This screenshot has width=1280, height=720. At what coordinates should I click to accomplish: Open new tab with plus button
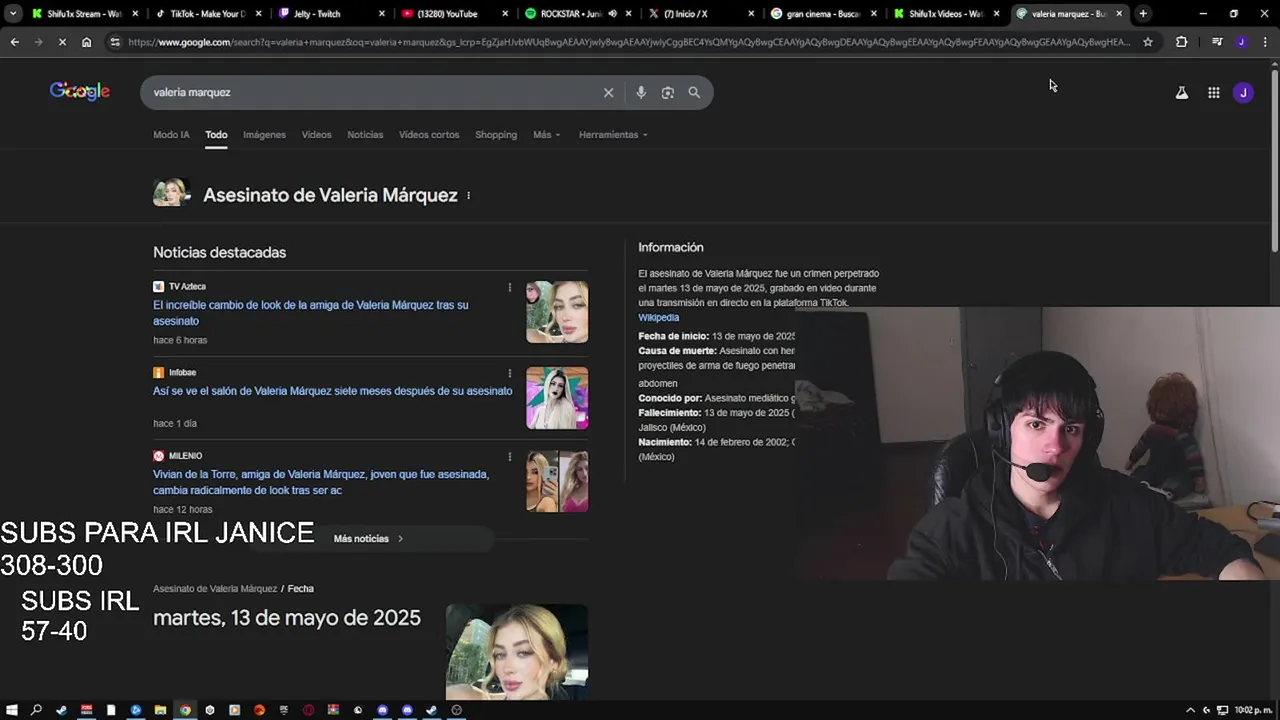point(1143,14)
